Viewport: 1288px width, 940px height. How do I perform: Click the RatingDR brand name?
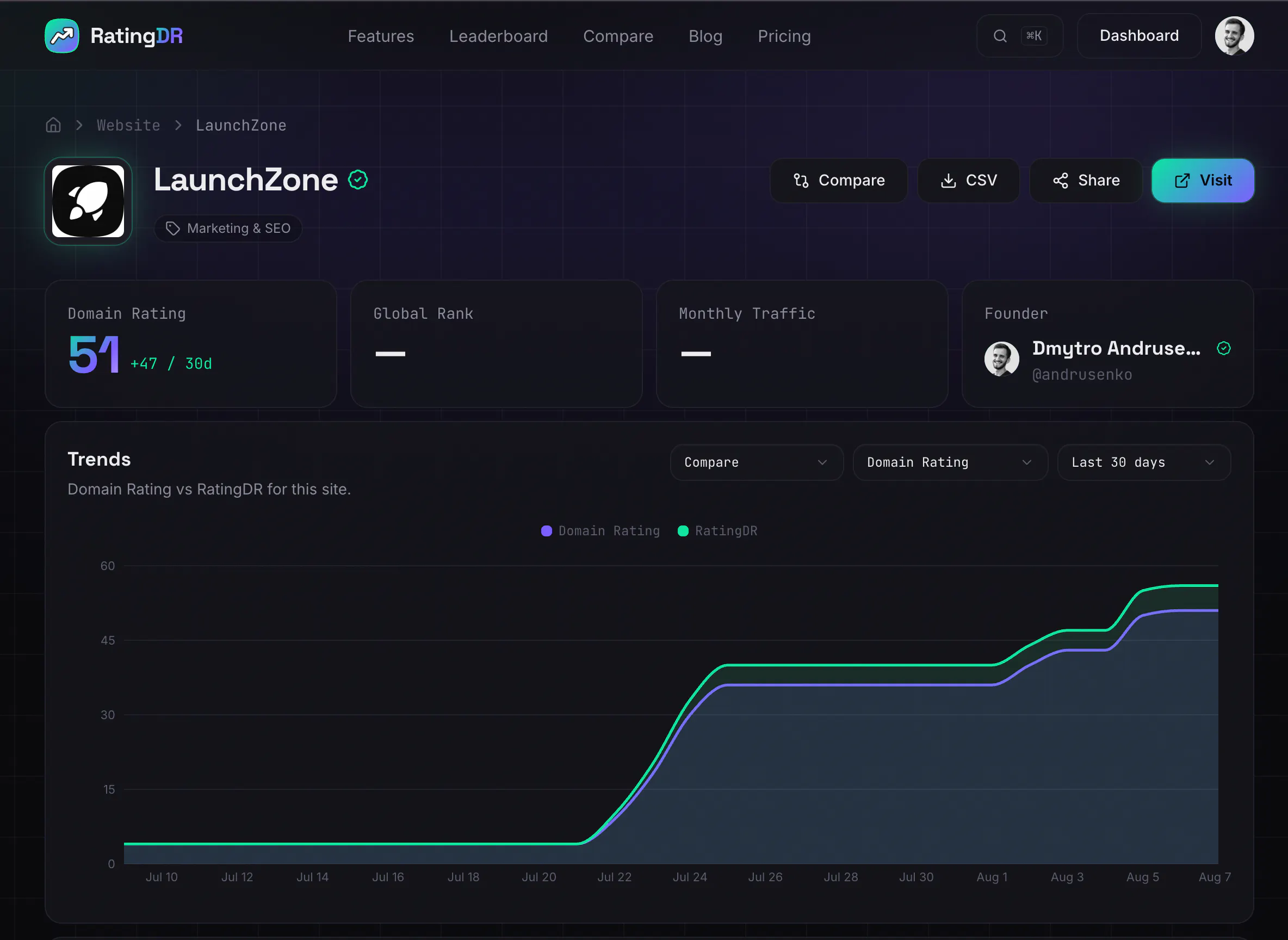pyautogui.click(x=137, y=36)
